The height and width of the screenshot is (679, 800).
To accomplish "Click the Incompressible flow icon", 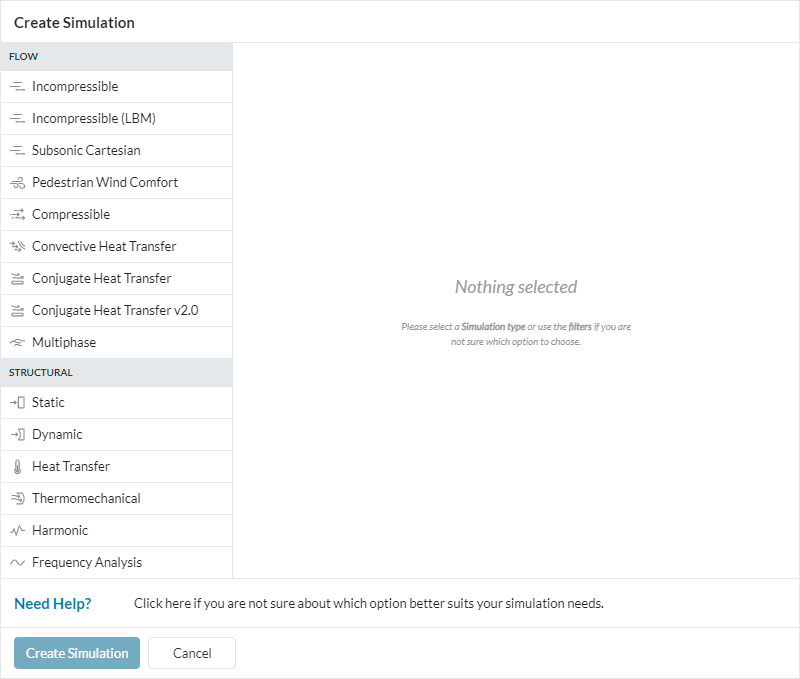I will (17, 87).
